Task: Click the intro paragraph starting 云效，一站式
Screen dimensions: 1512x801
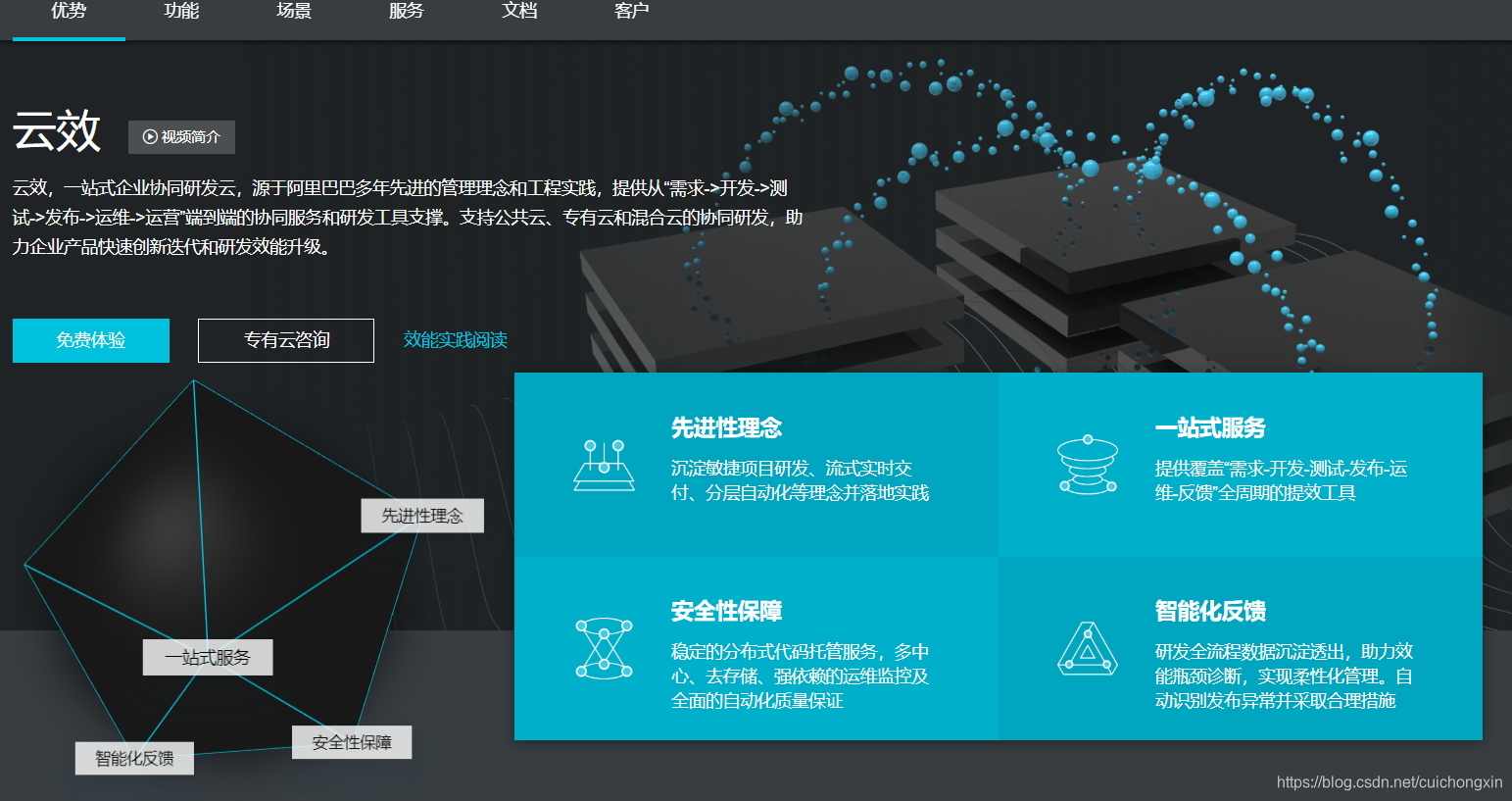Action: (408, 218)
